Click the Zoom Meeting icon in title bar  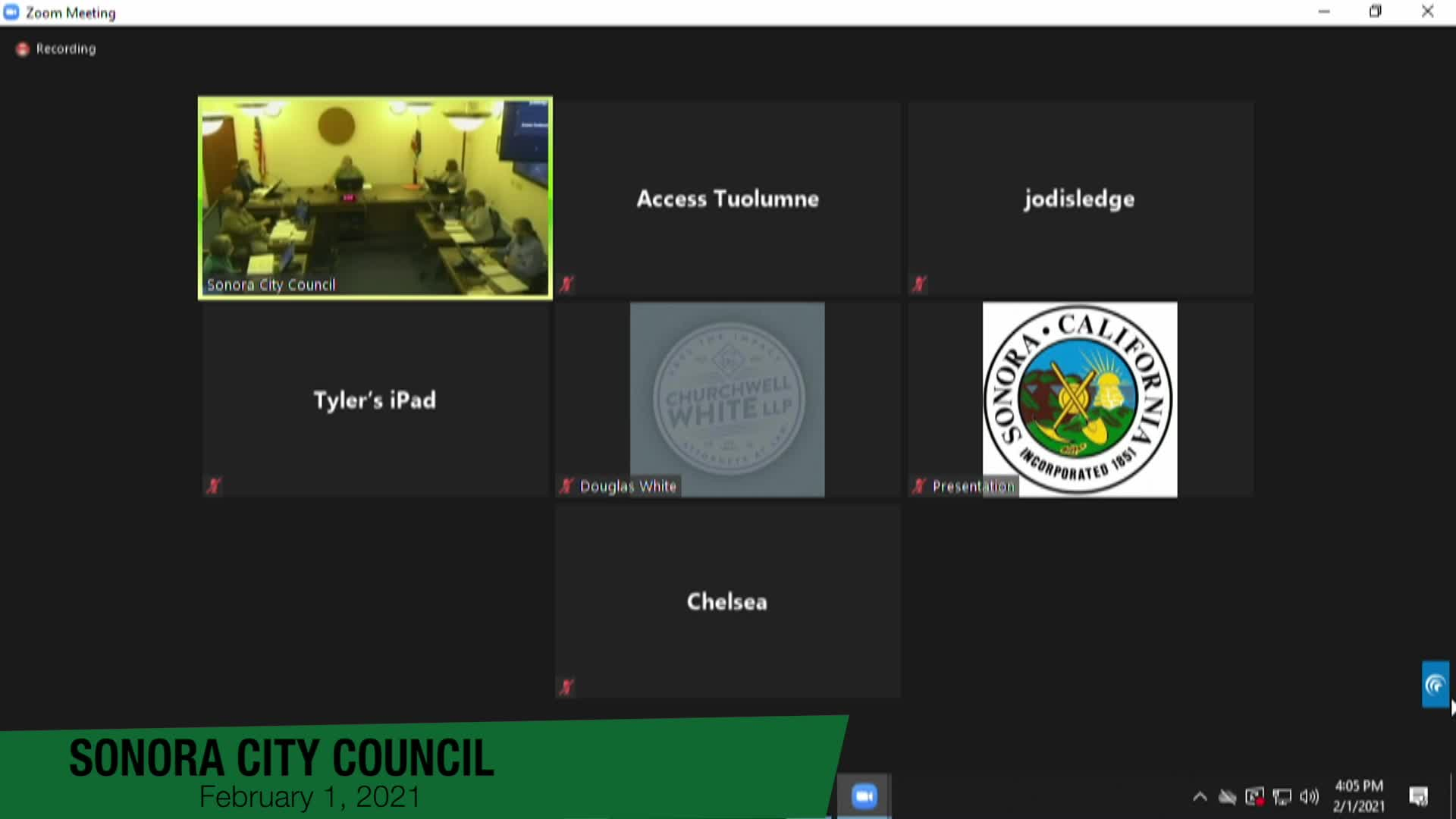(x=11, y=12)
